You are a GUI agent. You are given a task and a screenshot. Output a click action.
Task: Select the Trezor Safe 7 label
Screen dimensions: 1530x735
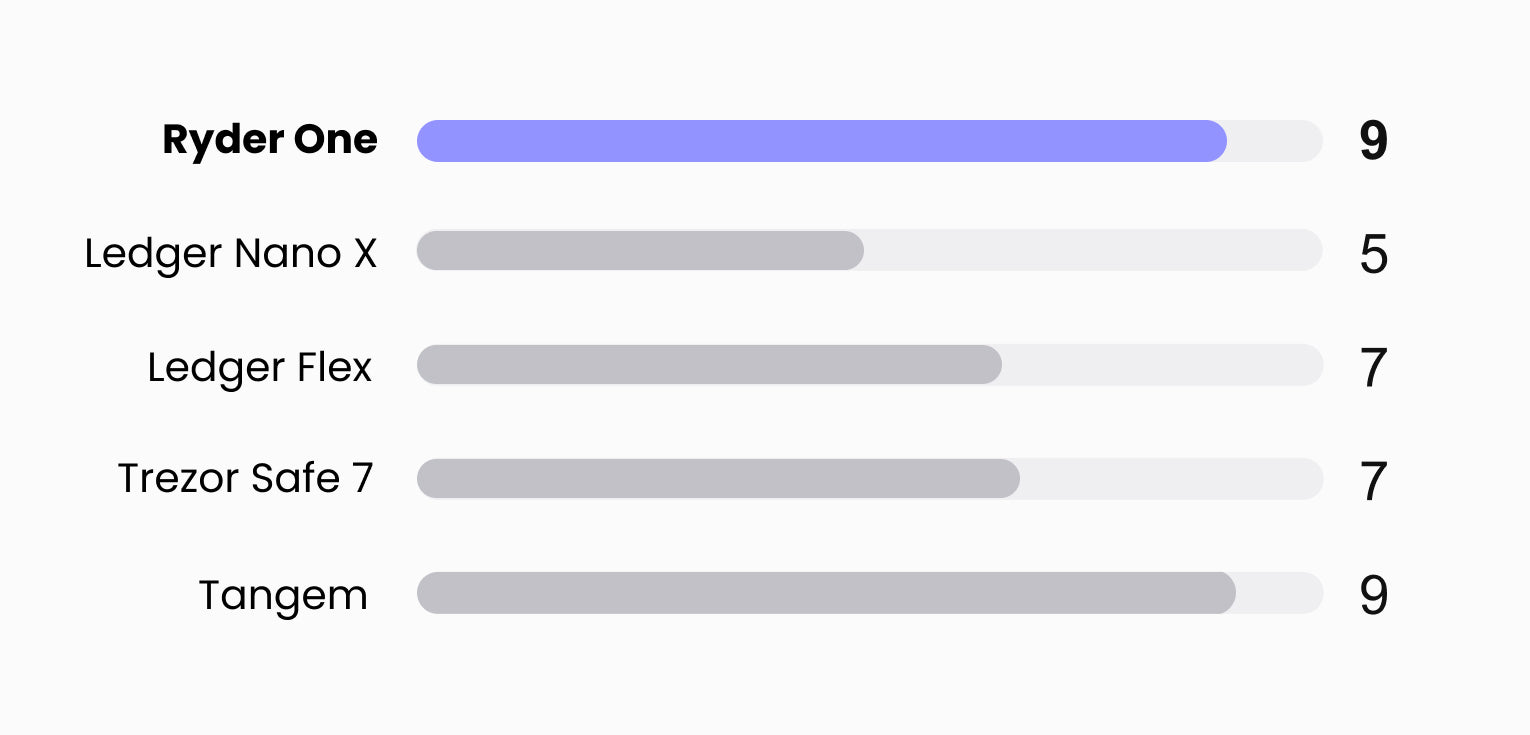[246, 479]
